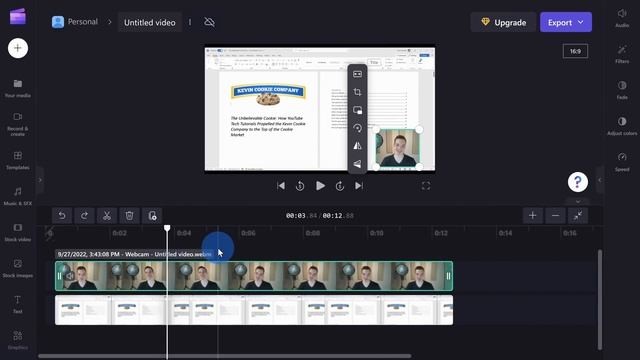
Task: Click the Untitled video title field
Action: point(150,22)
